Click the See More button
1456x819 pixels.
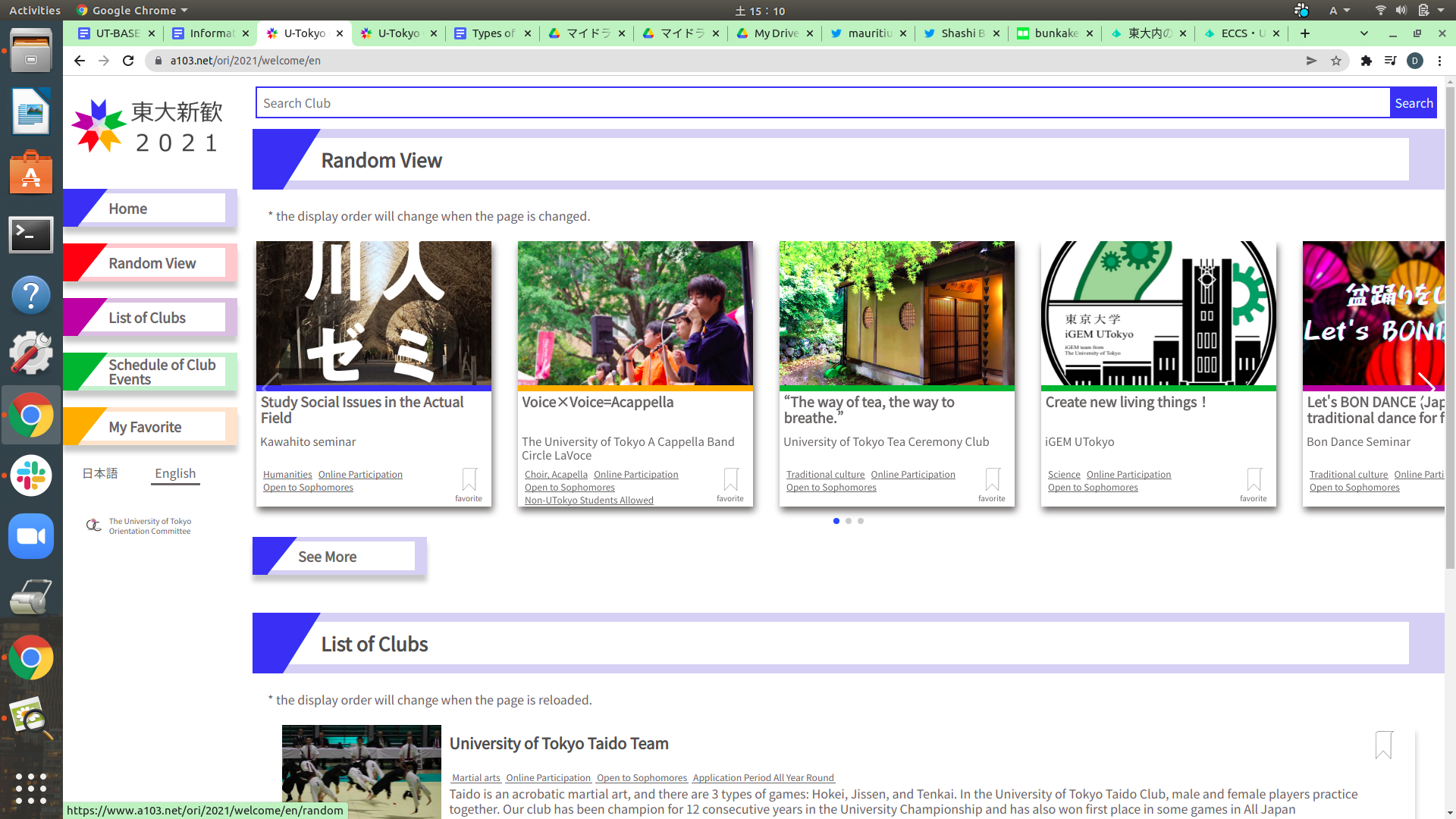coord(339,557)
